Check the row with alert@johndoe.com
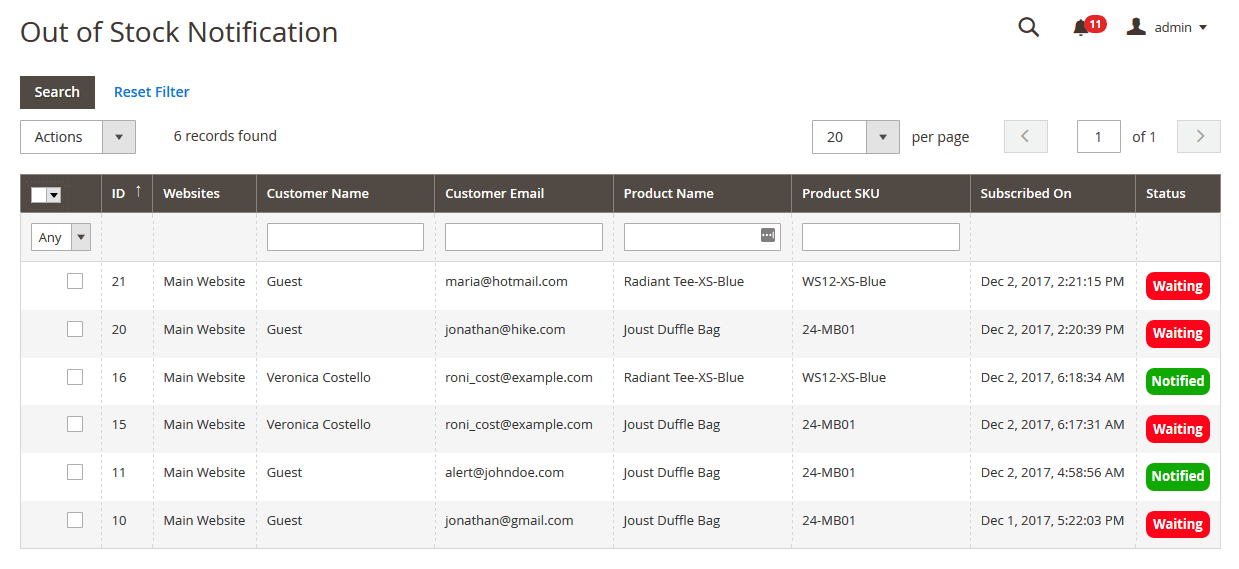Screen dimensions: 1239x569 75,472
